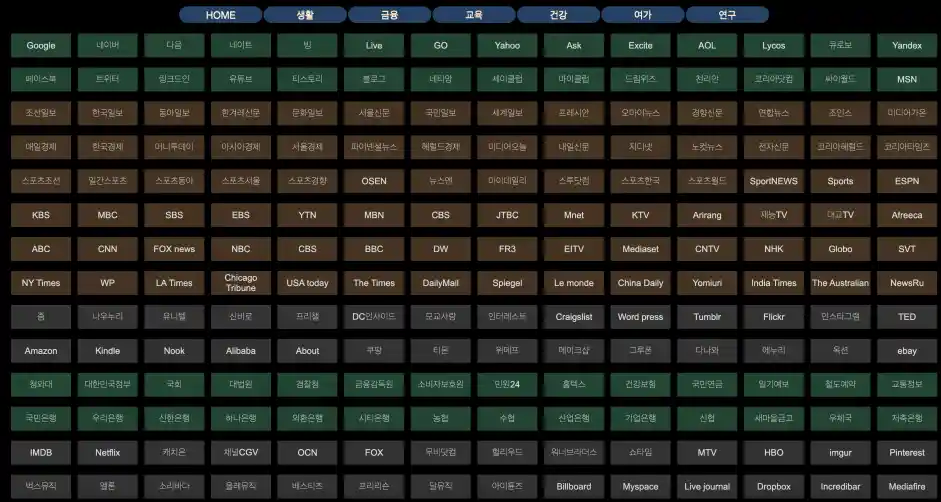Open the 조선일보 newspaper link
The height and width of the screenshot is (502, 941).
tap(41, 113)
